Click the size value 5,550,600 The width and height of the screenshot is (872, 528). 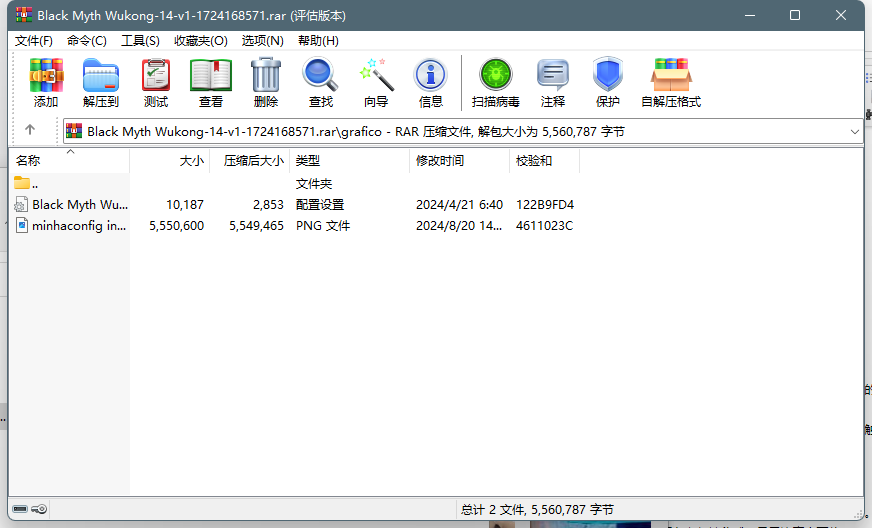point(177,226)
